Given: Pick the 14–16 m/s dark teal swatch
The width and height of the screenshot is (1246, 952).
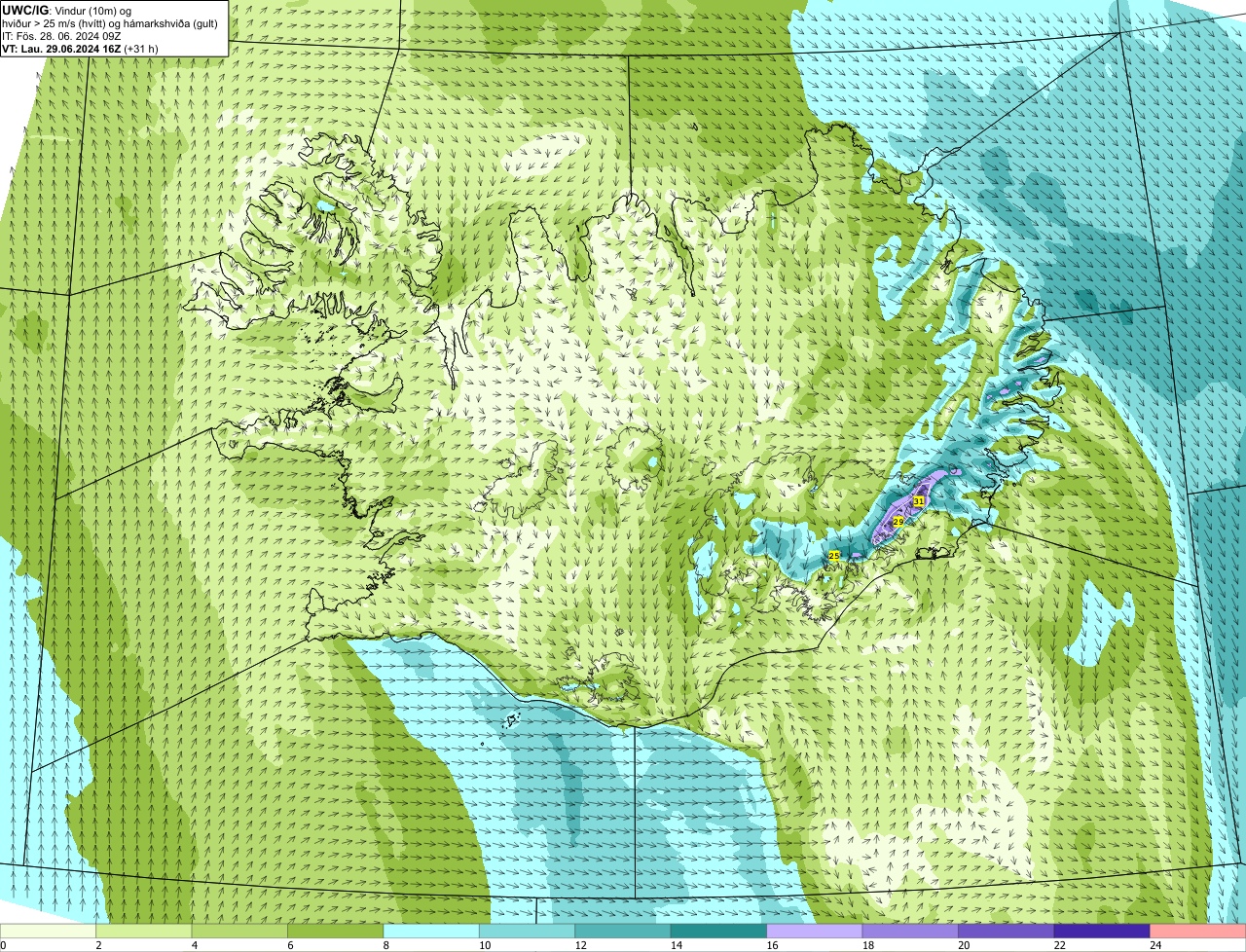Looking at the screenshot, I should coord(719,932).
